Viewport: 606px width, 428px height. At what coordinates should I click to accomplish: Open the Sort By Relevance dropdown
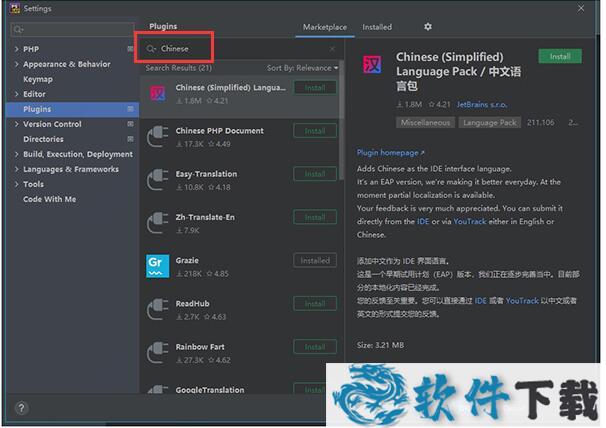click(x=302, y=68)
